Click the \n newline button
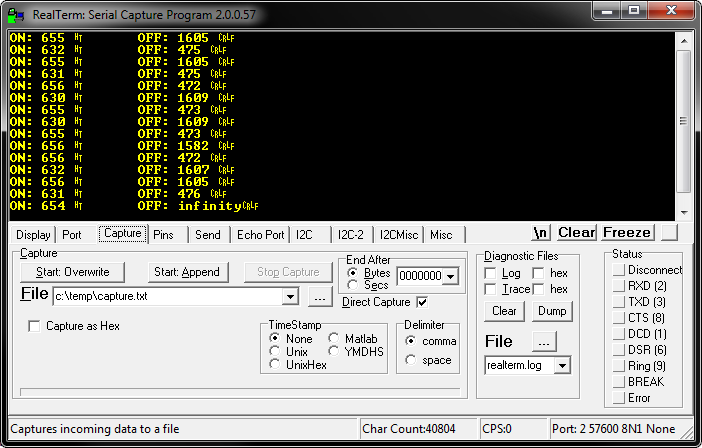 (x=541, y=233)
